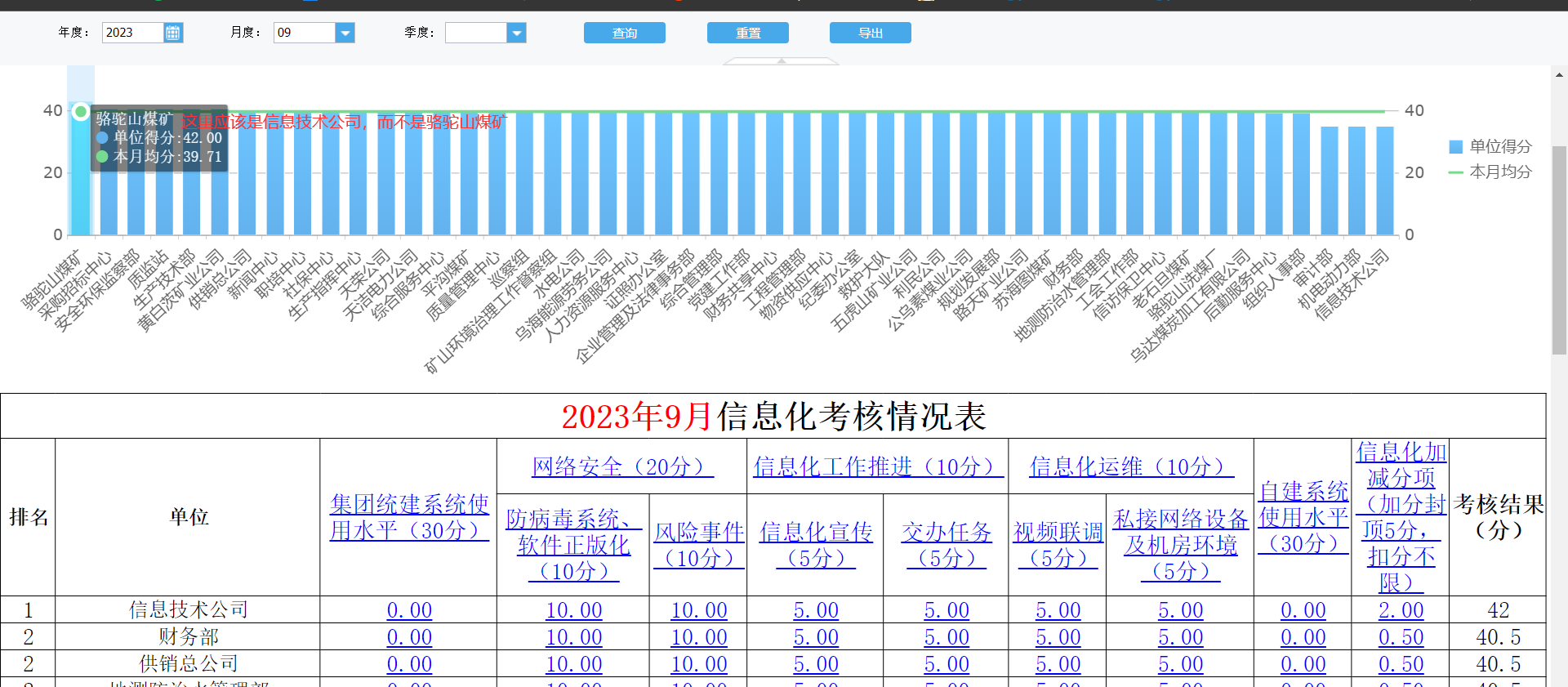Open the 私接网络设备及机房环境 column link
1568x687 pixels.
pyautogui.click(x=1180, y=545)
